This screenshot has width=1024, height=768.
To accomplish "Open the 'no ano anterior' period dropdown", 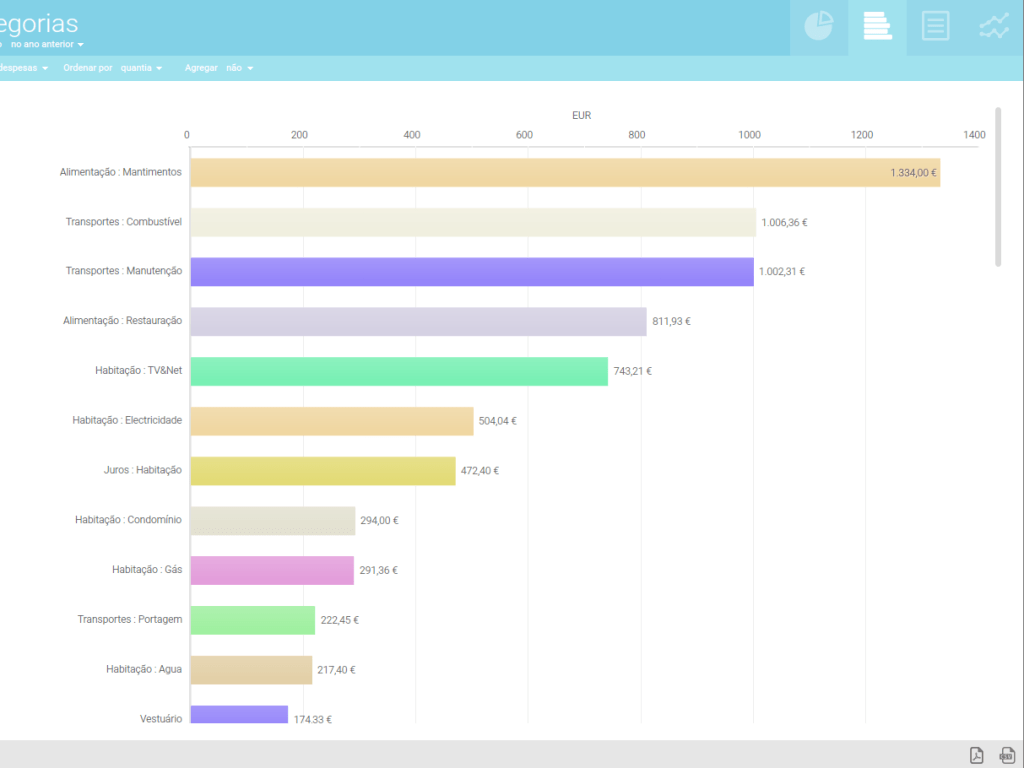I will [x=47, y=45].
